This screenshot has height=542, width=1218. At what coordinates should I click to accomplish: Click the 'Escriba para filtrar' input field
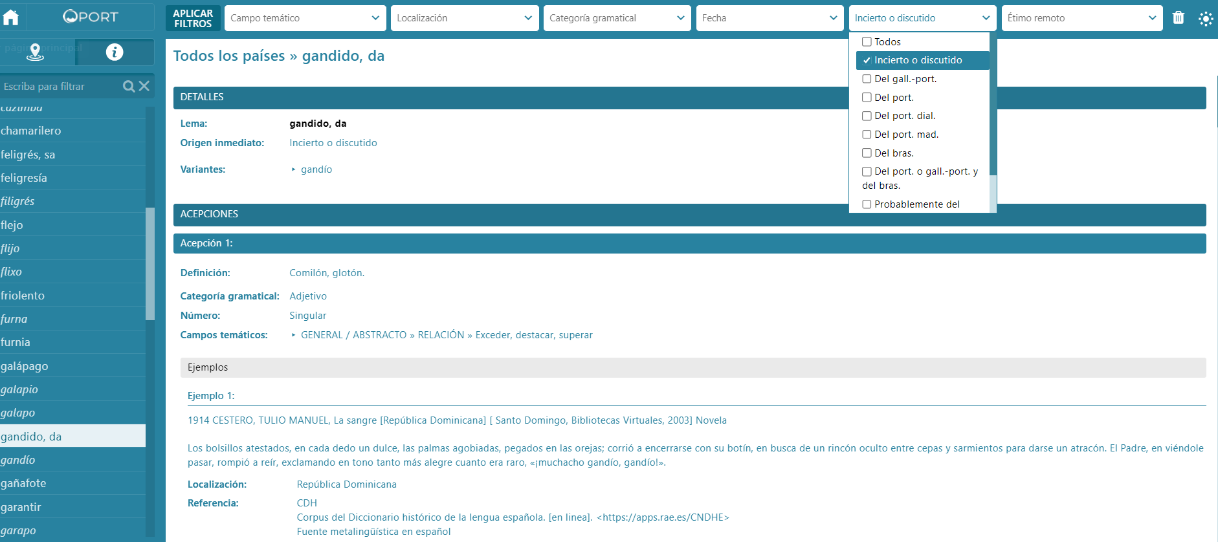coord(60,87)
